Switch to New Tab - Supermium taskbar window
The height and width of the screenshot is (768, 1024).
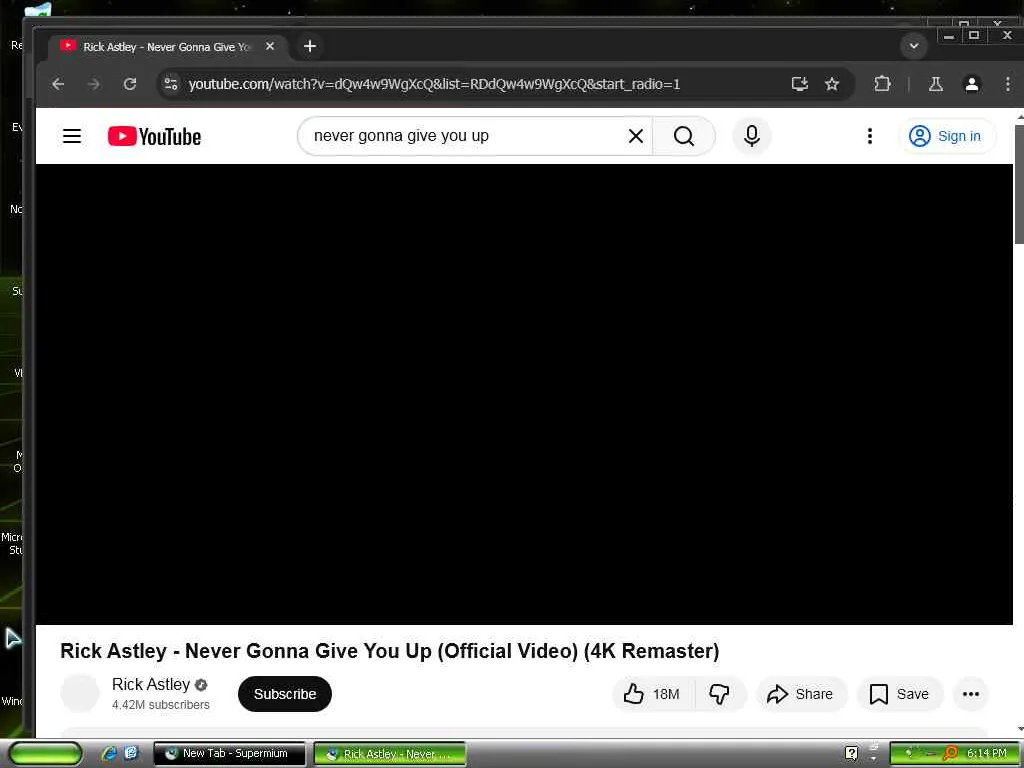pyautogui.click(x=230, y=754)
